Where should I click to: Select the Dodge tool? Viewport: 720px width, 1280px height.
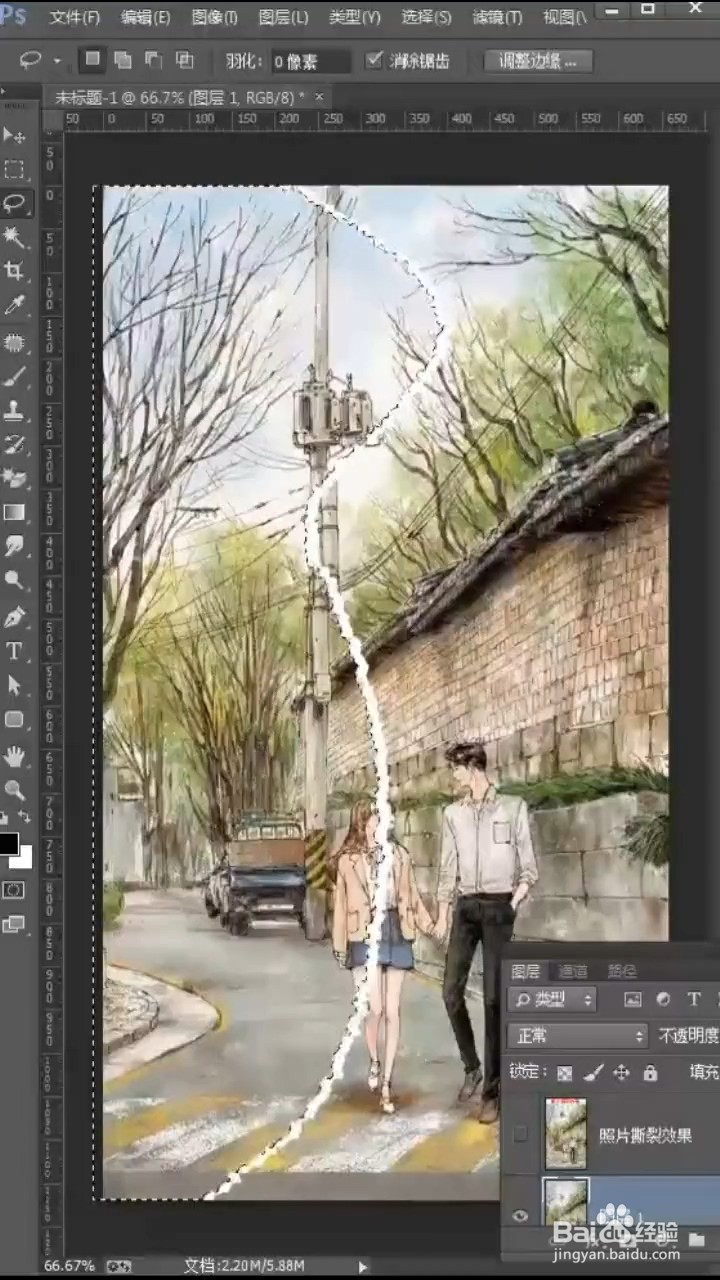pos(14,580)
